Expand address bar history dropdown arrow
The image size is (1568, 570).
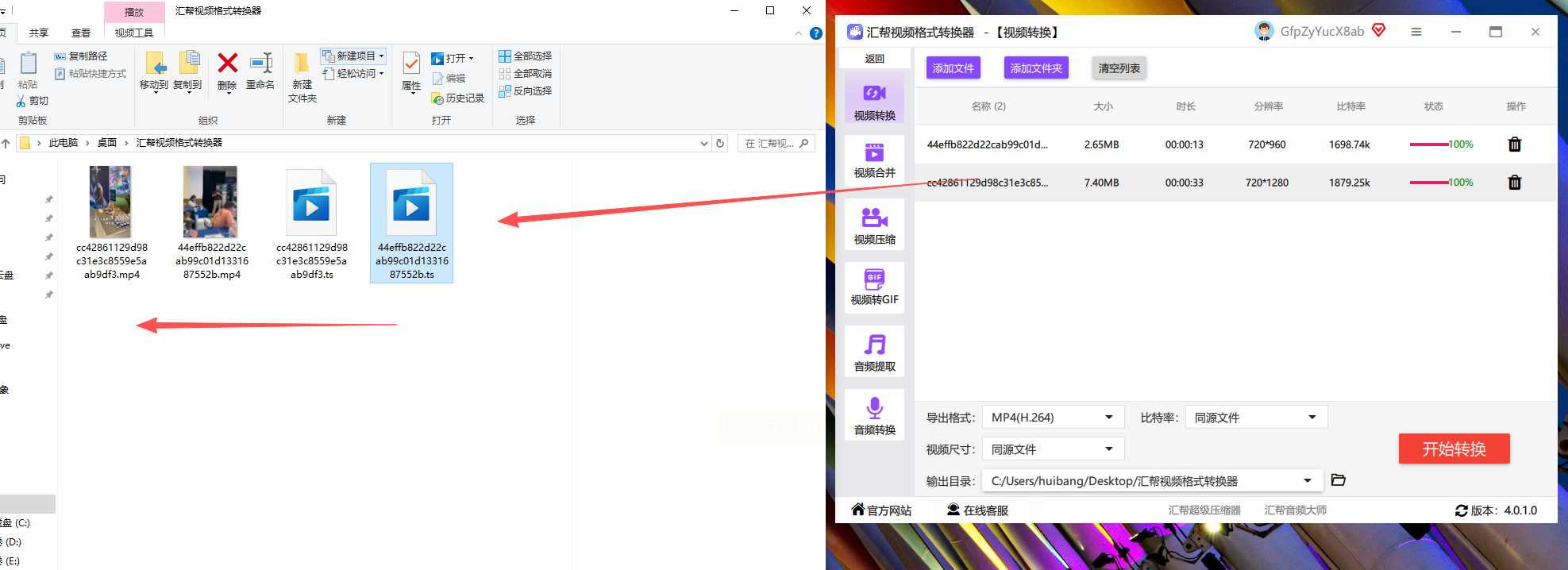point(703,144)
